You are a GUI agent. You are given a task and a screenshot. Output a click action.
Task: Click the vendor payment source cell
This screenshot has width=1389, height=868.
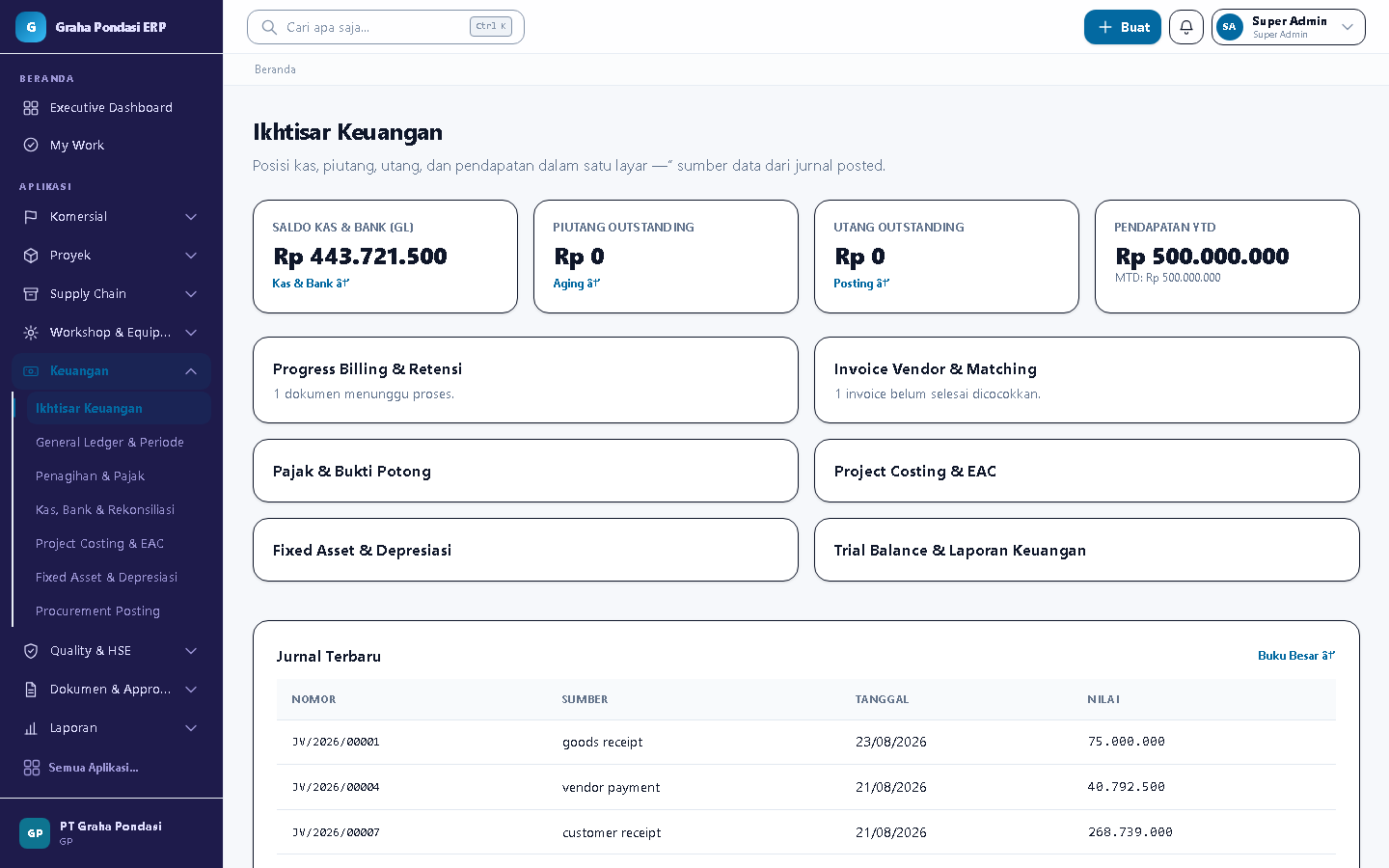point(612,788)
